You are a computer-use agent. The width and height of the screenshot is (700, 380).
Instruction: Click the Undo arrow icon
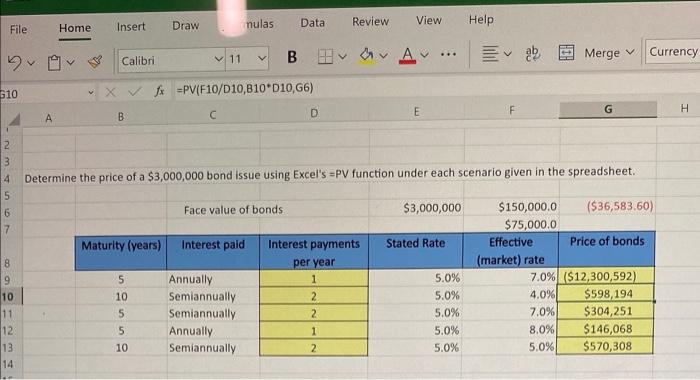pyautogui.click(x=14, y=63)
